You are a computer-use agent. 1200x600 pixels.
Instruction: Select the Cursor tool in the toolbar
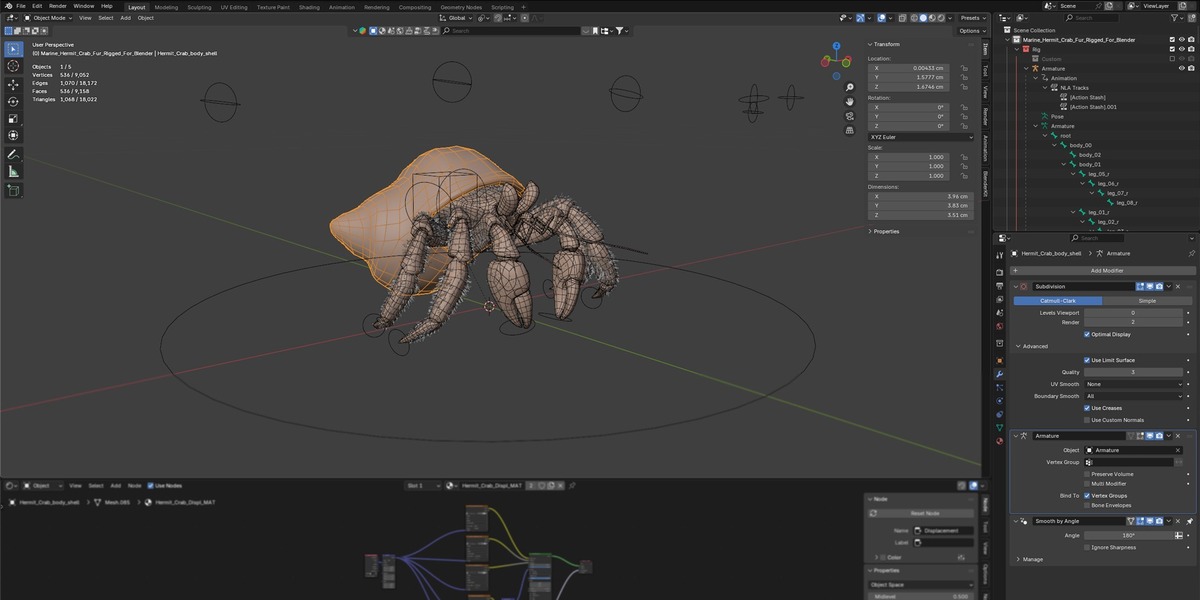13,66
